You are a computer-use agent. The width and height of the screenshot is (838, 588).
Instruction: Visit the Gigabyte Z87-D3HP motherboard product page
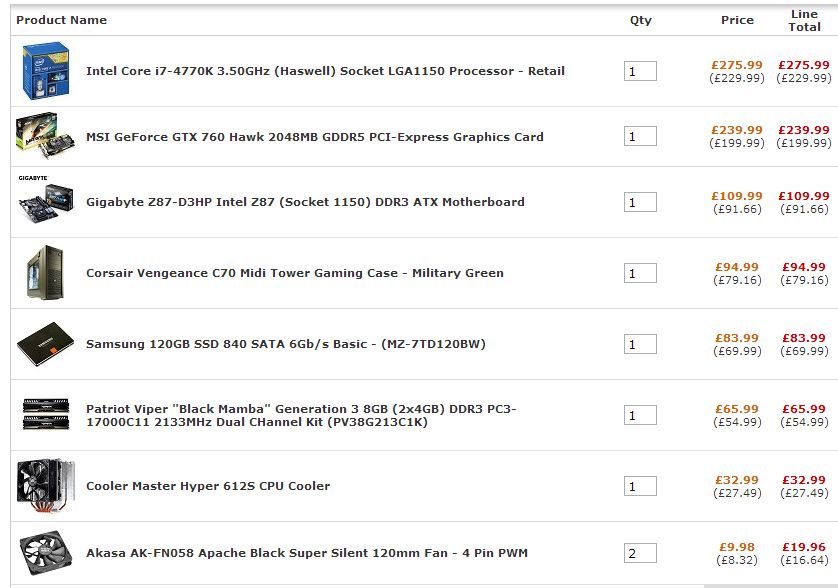[x=305, y=202]
